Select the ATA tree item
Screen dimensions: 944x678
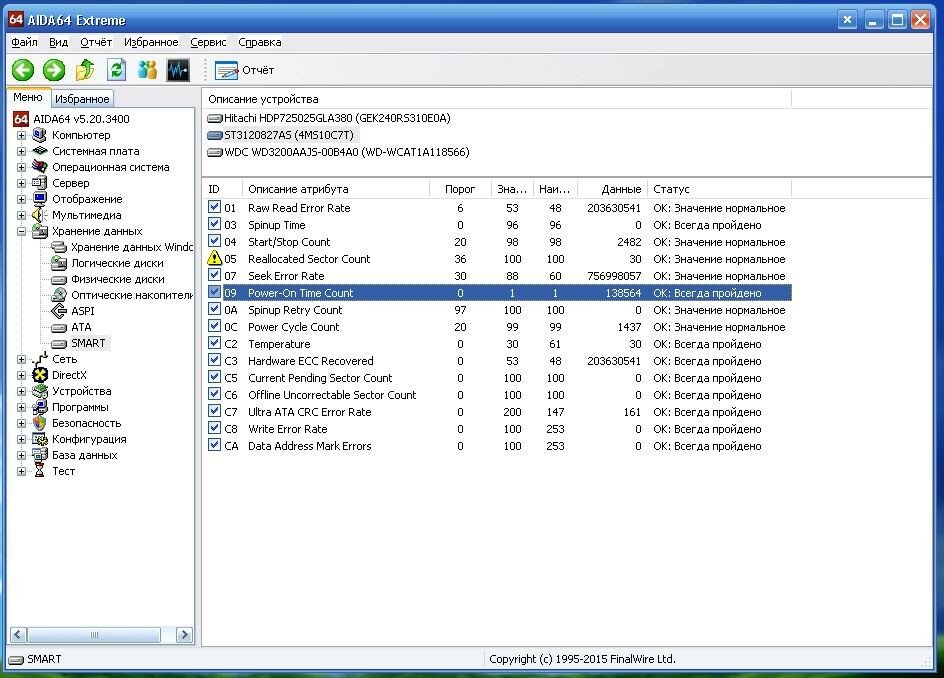coord(81,327)
